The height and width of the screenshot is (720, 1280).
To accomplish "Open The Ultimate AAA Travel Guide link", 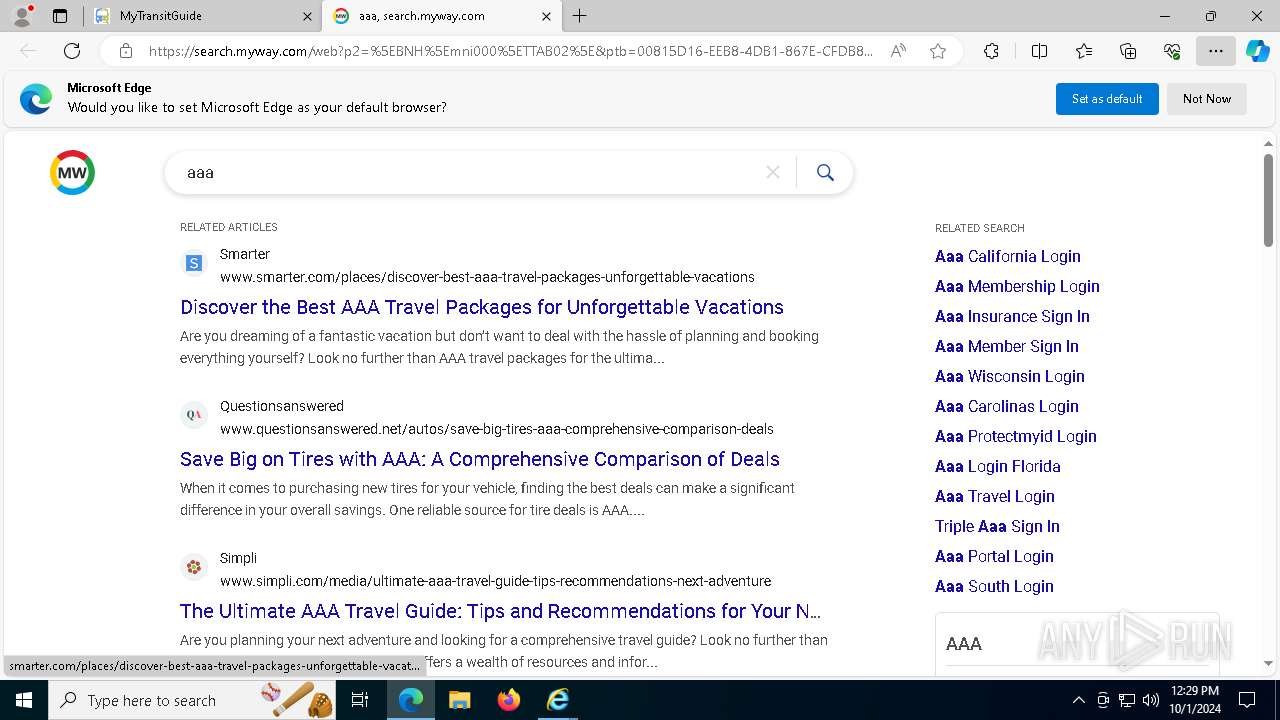I will (500, 611).
